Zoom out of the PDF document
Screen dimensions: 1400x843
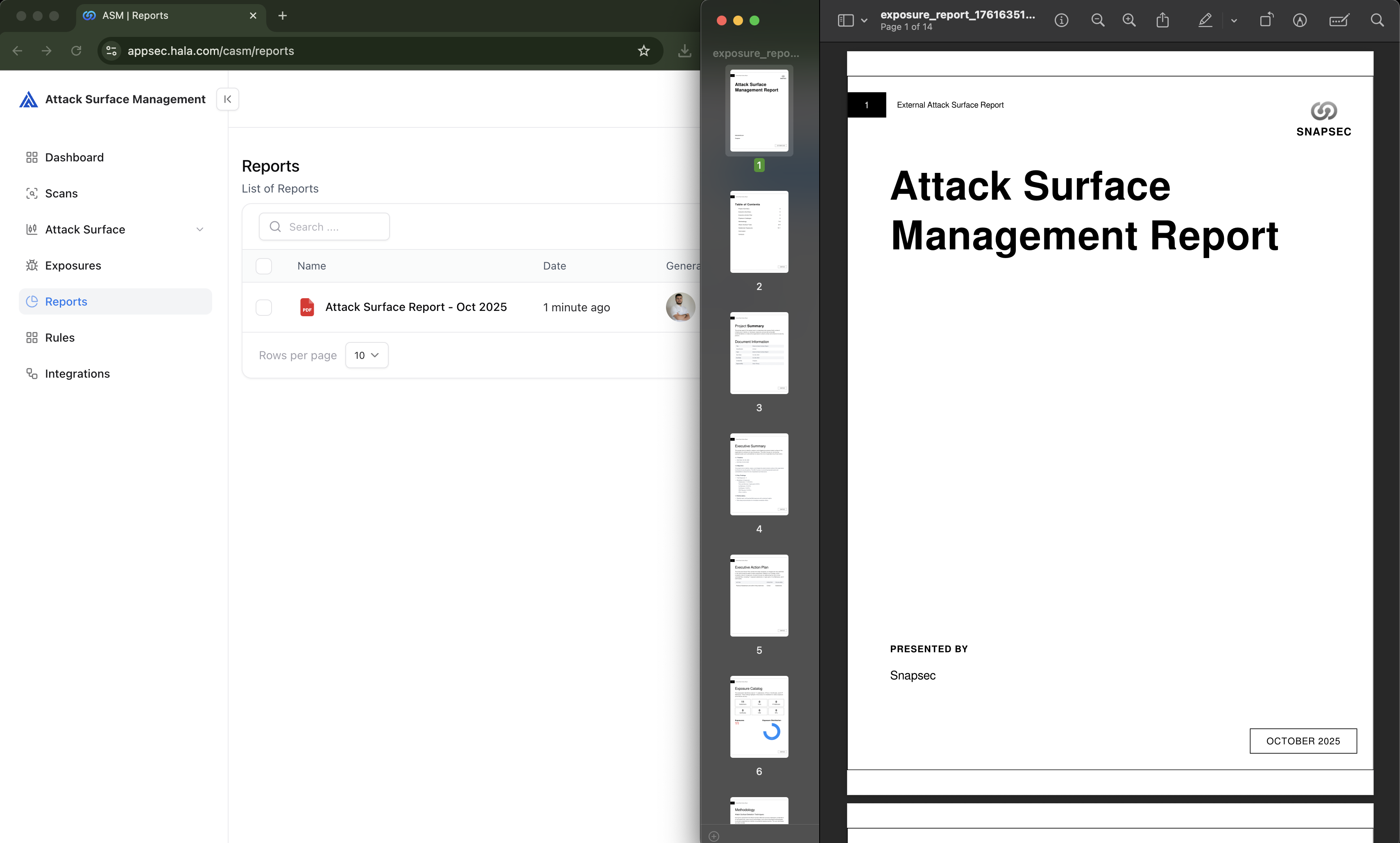click(1097, 20)
